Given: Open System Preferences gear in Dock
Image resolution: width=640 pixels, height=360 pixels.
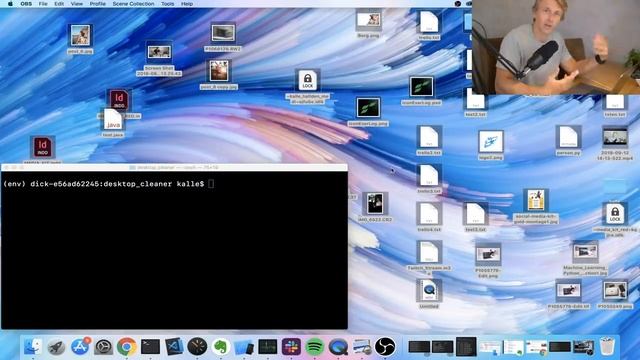Looking at the screenshot, I should (103, 347).
